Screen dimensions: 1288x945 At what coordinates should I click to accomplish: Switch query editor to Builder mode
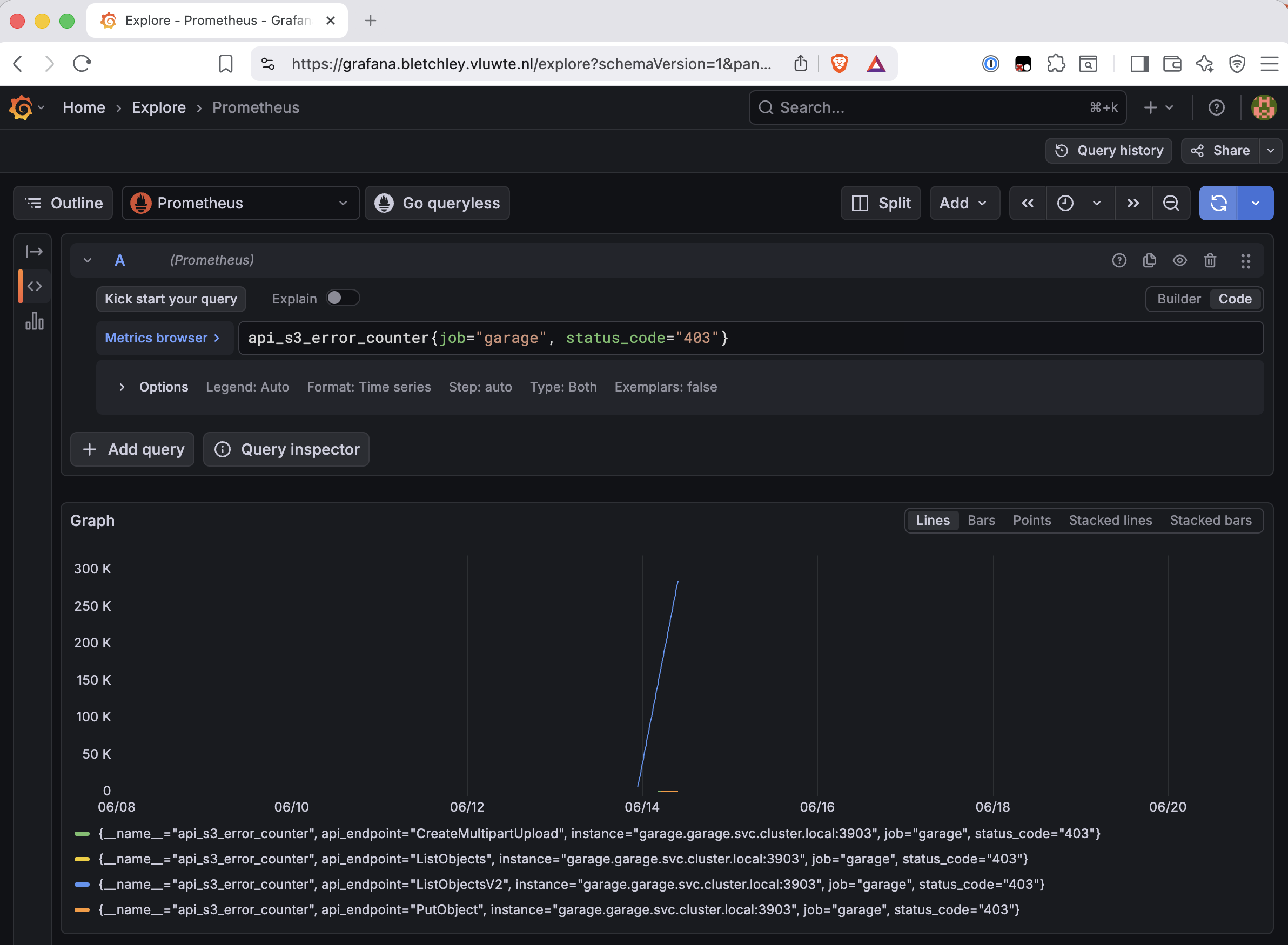point(1179,299)
